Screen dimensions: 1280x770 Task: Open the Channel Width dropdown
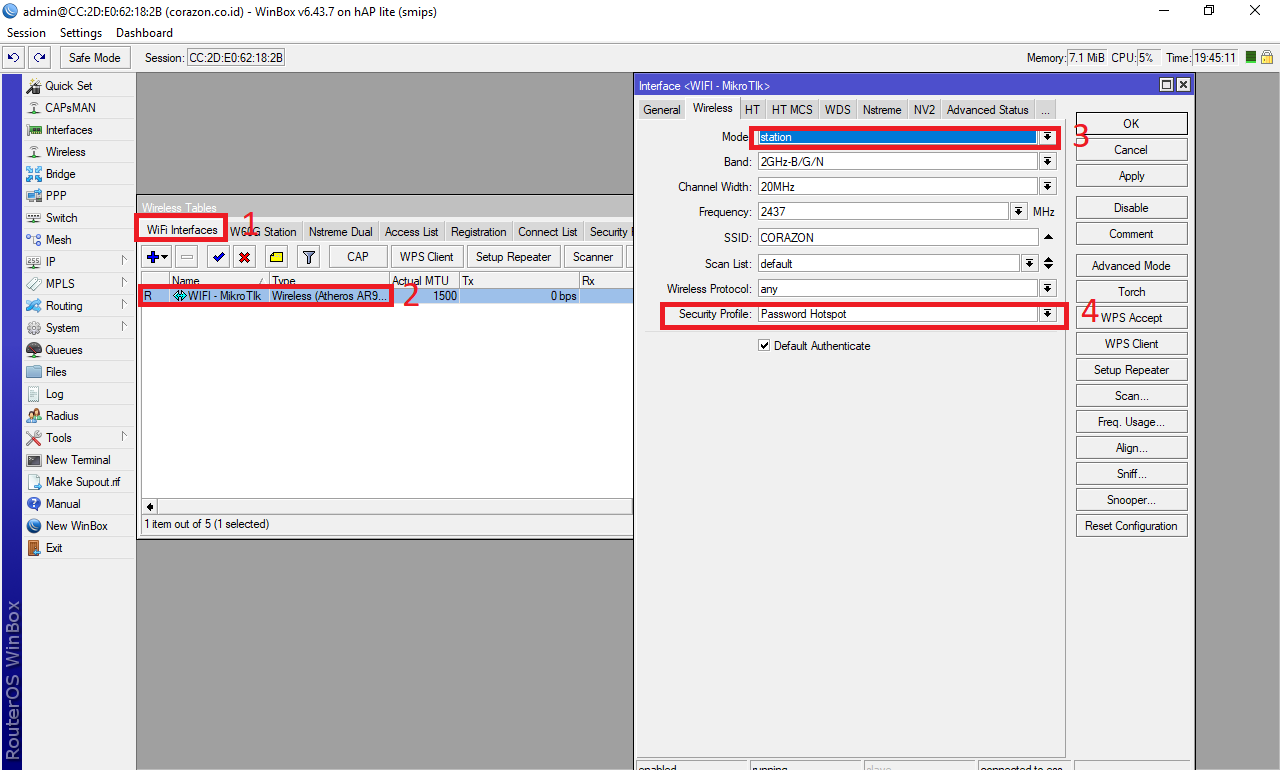pyautogui.click(x=1047, y=187)
